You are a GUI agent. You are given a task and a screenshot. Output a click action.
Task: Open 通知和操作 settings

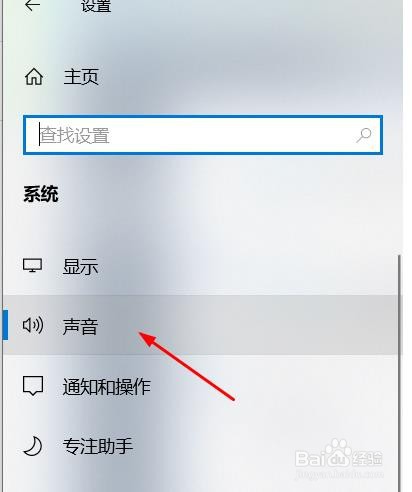(107, 387)
